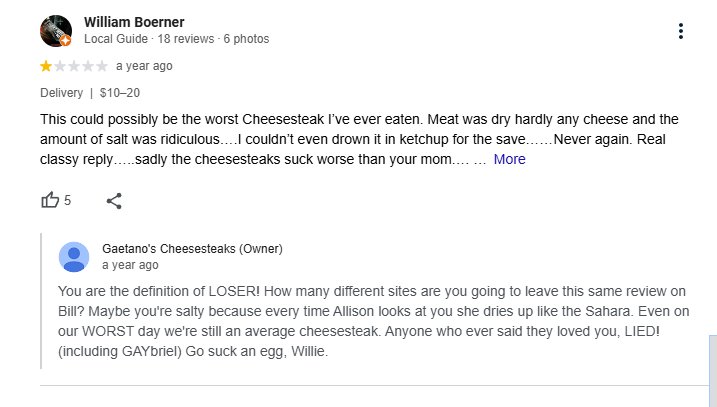
Task: Click the filled yellow first star
Action: click(46, 66)
